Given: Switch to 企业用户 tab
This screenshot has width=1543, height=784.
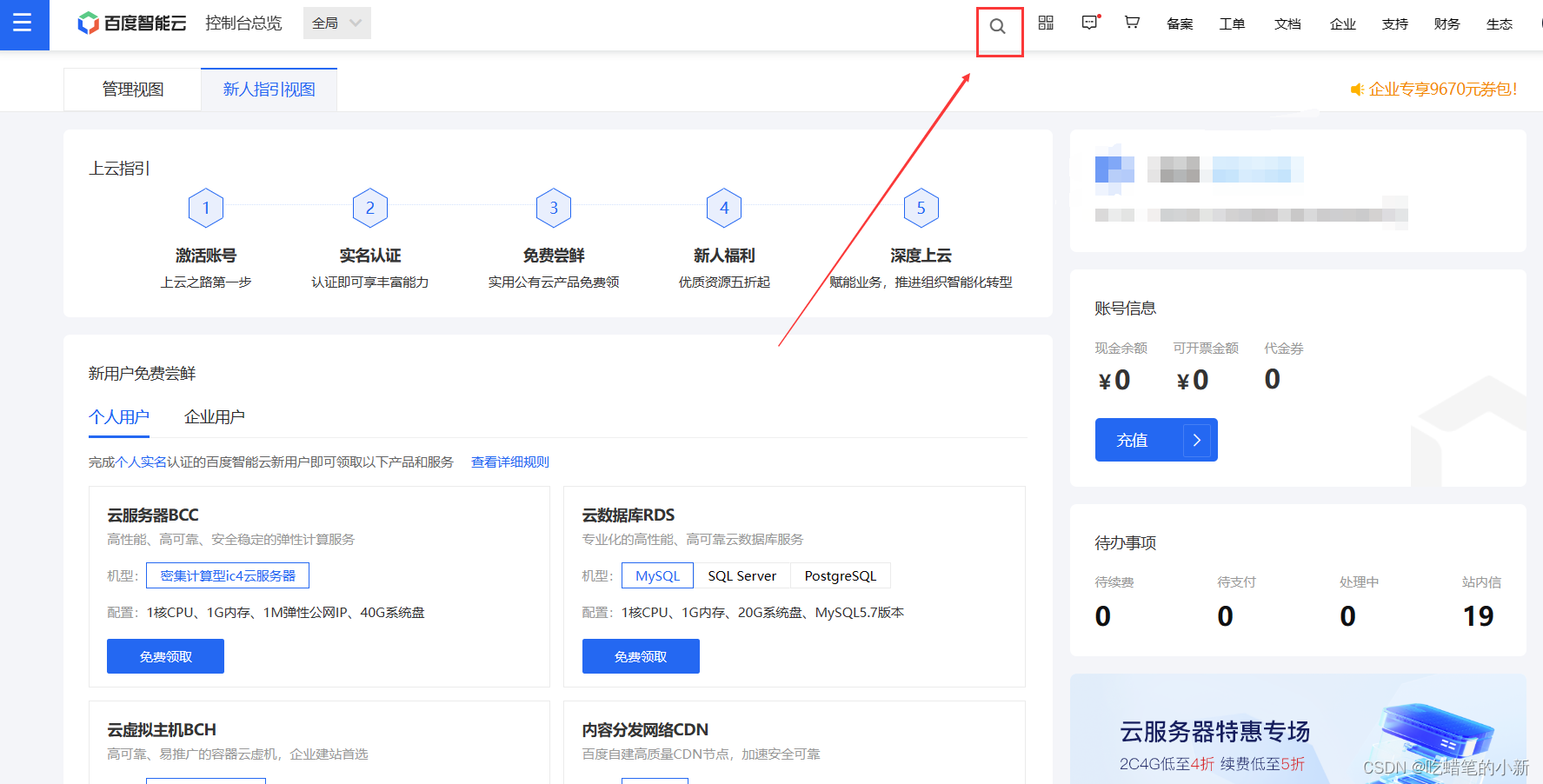Looking at the screenshot, I should [x=215, y=417].
